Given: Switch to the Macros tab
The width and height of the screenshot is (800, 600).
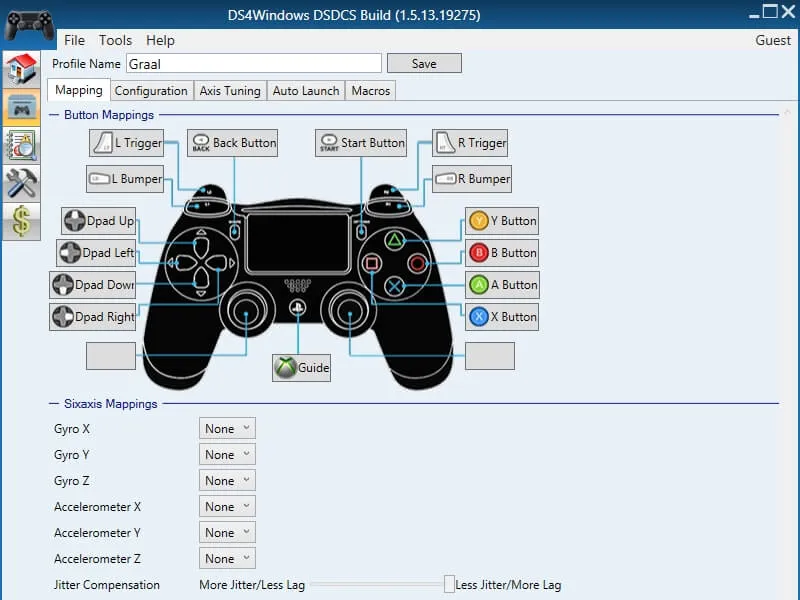Looking at the screenshot, I should 370,90.
